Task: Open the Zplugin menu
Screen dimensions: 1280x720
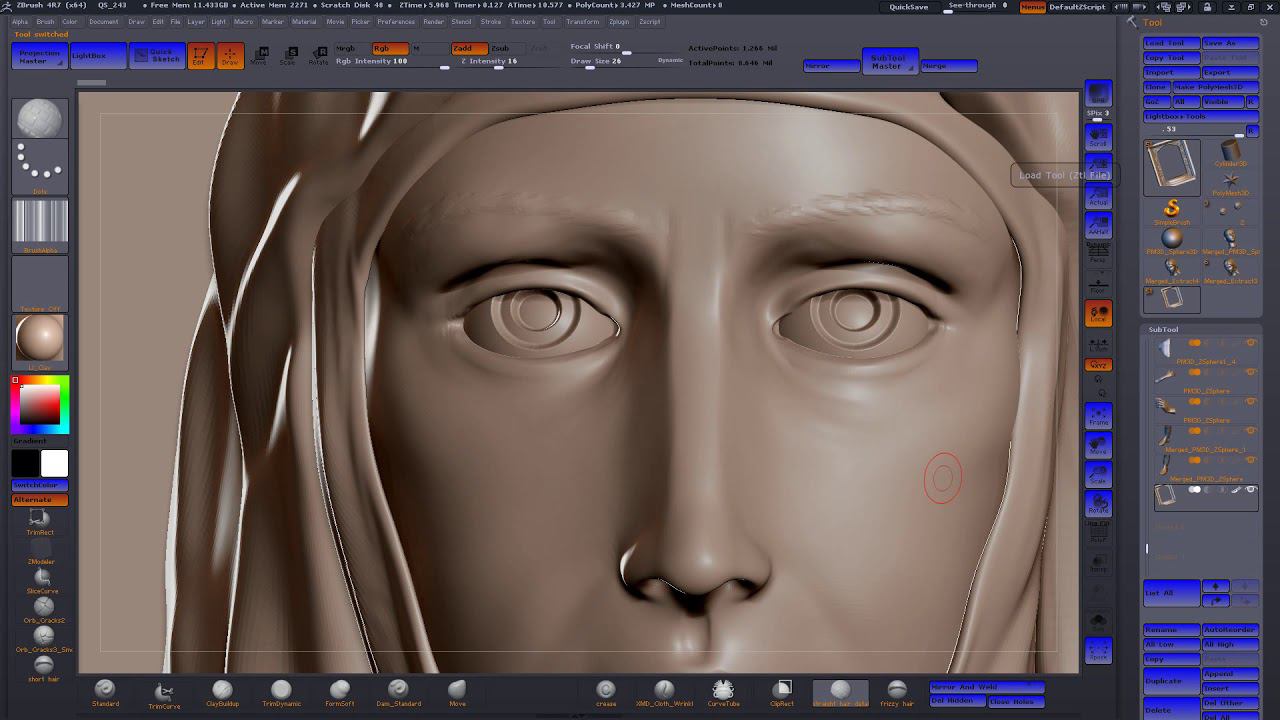Action: pos(619,21)
